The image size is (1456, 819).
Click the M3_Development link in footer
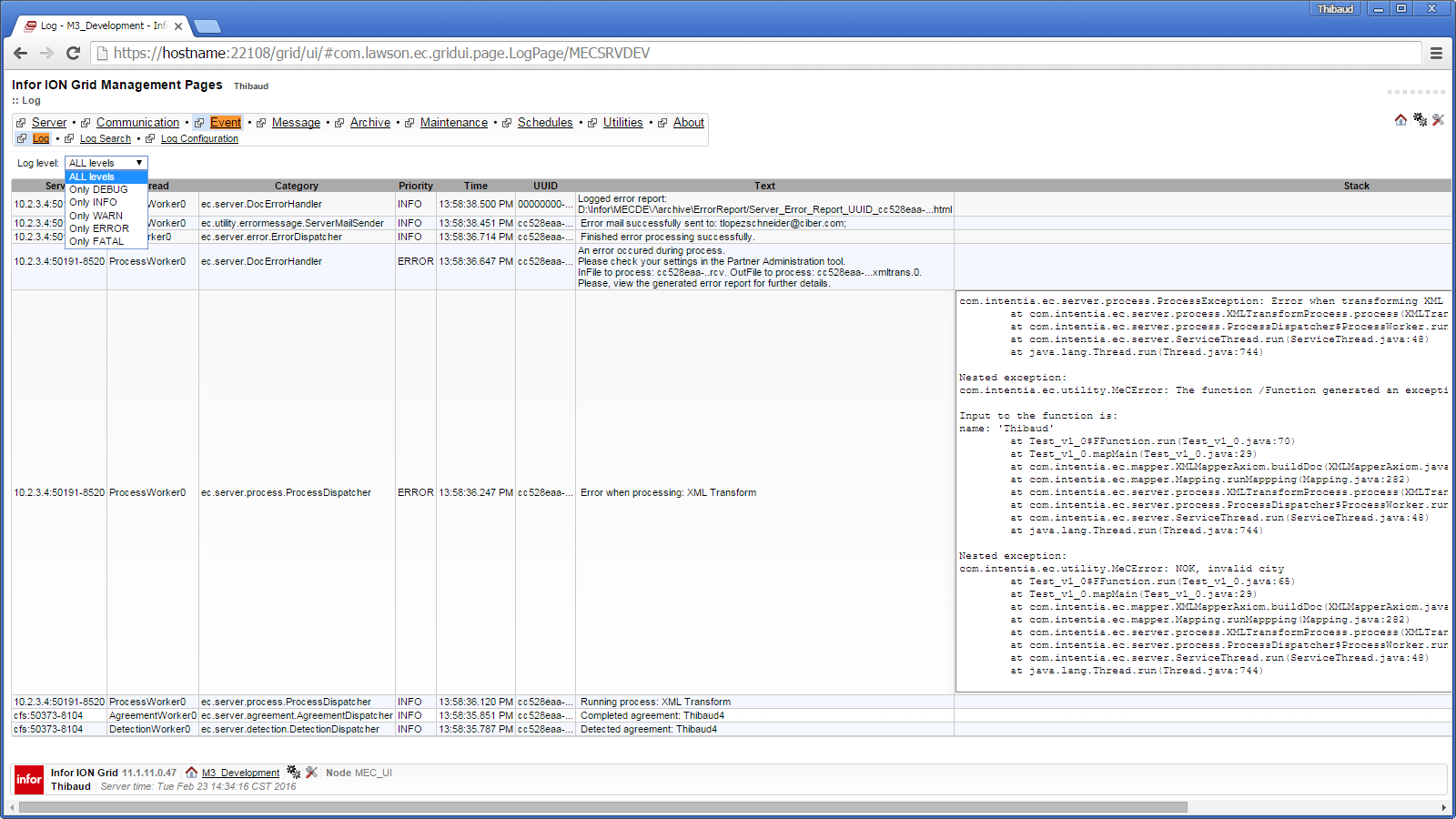(240, 773)
